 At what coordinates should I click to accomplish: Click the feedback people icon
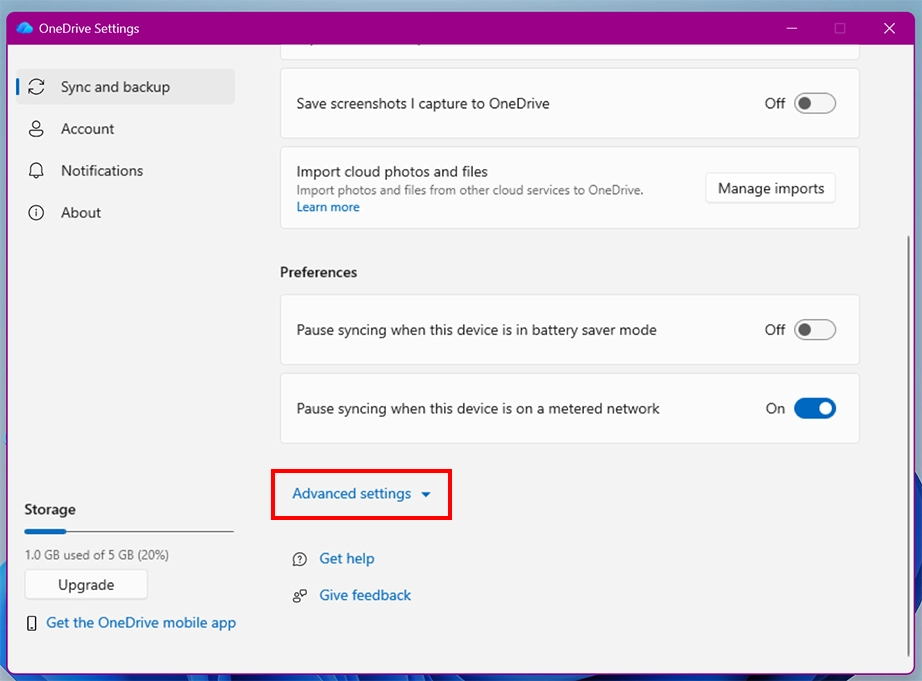[x=300, y=596]
